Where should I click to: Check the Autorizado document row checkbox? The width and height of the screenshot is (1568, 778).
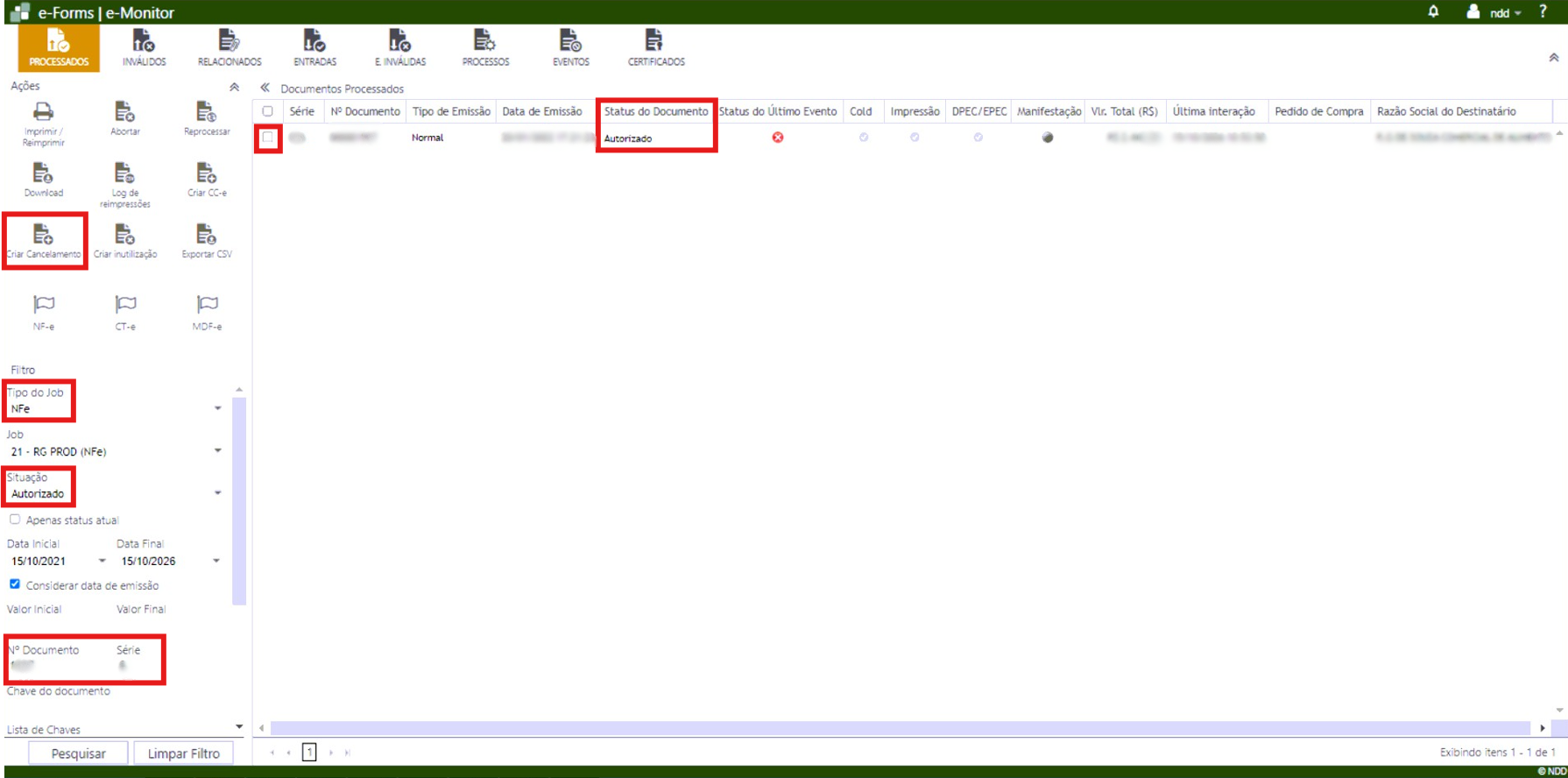coord(268,138)
